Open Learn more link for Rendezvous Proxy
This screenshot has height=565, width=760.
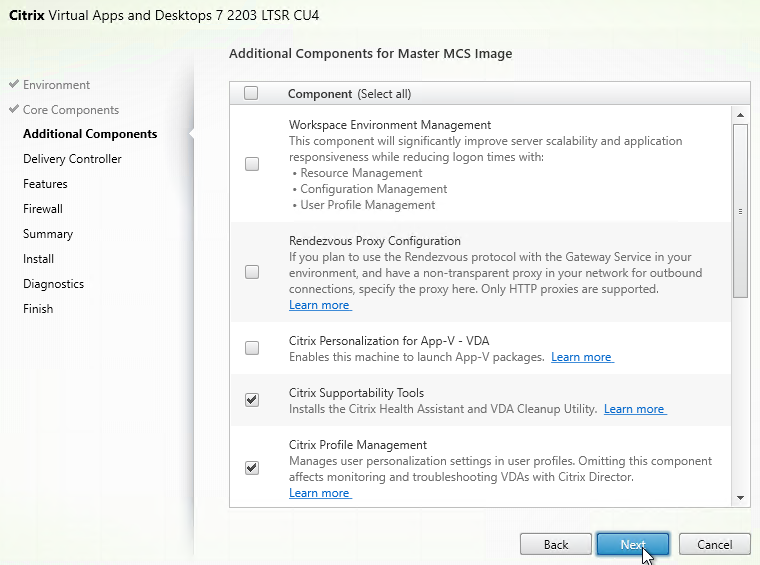(319, 305)
